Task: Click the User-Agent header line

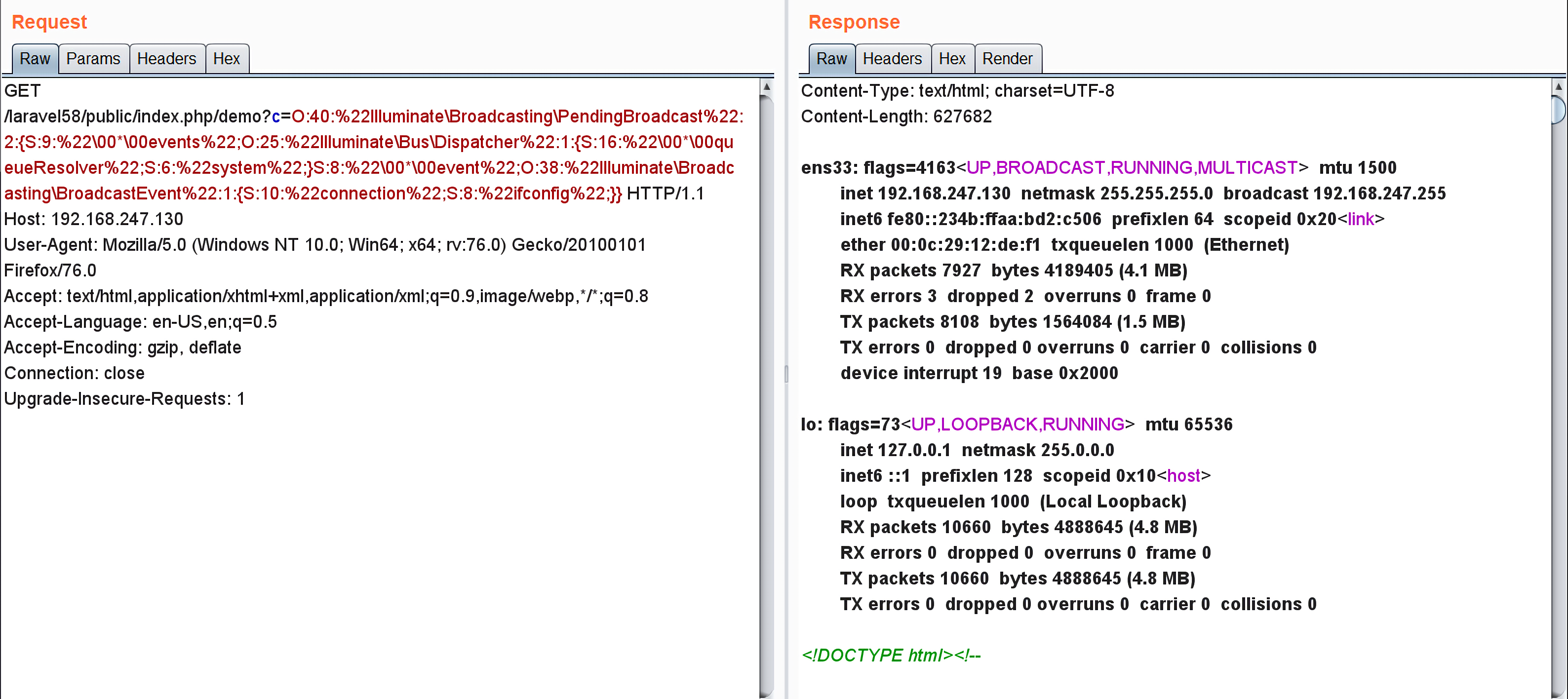Action: (x=325, y=245)
